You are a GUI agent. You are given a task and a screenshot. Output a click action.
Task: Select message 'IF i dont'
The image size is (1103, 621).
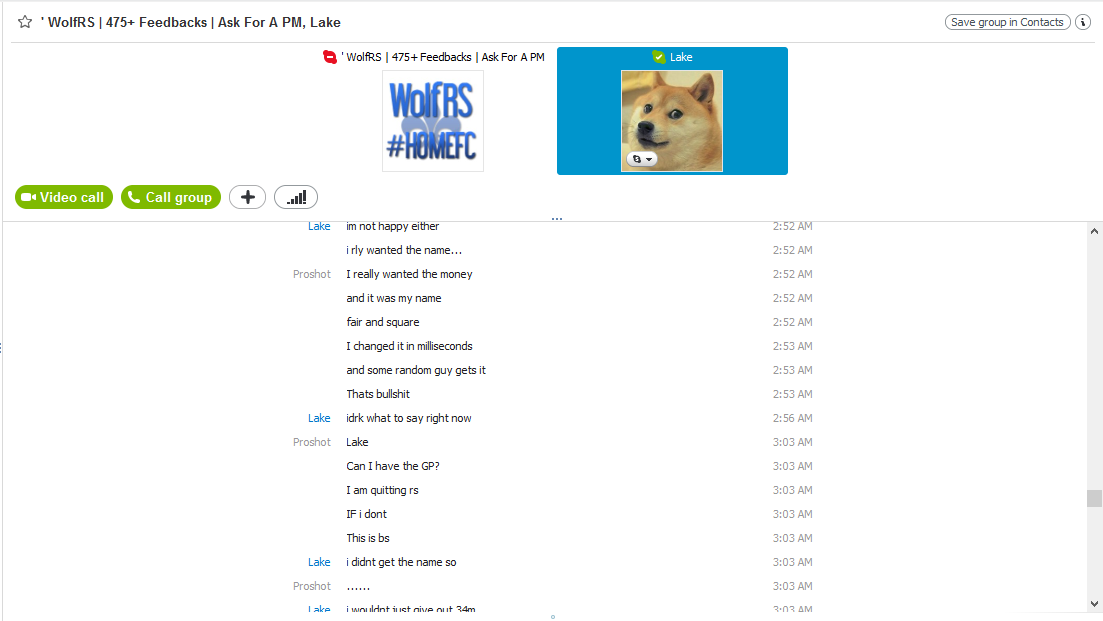click(366, 514)
